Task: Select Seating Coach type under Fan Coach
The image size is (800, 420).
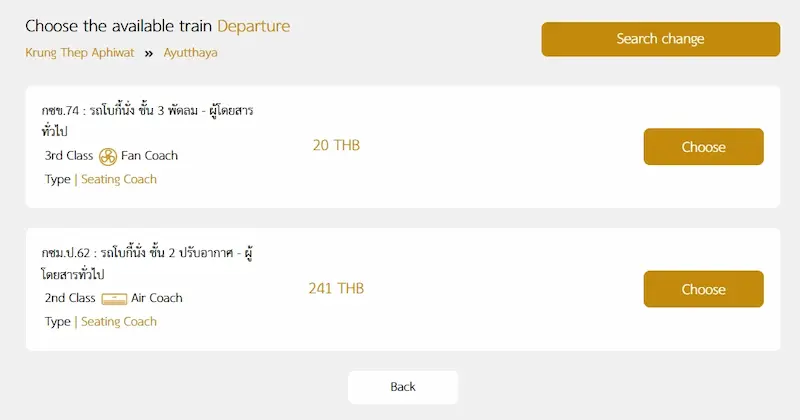Action: click(x=119, y=180)
